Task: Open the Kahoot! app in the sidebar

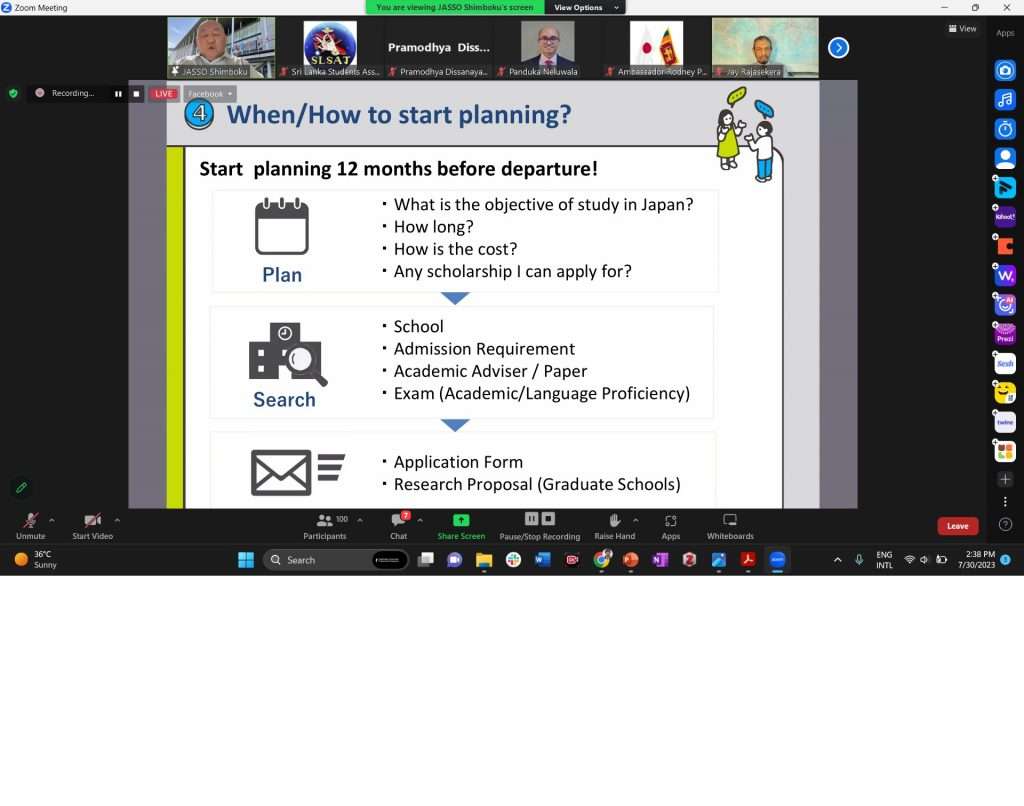Action: click(x=1005, y=216)
